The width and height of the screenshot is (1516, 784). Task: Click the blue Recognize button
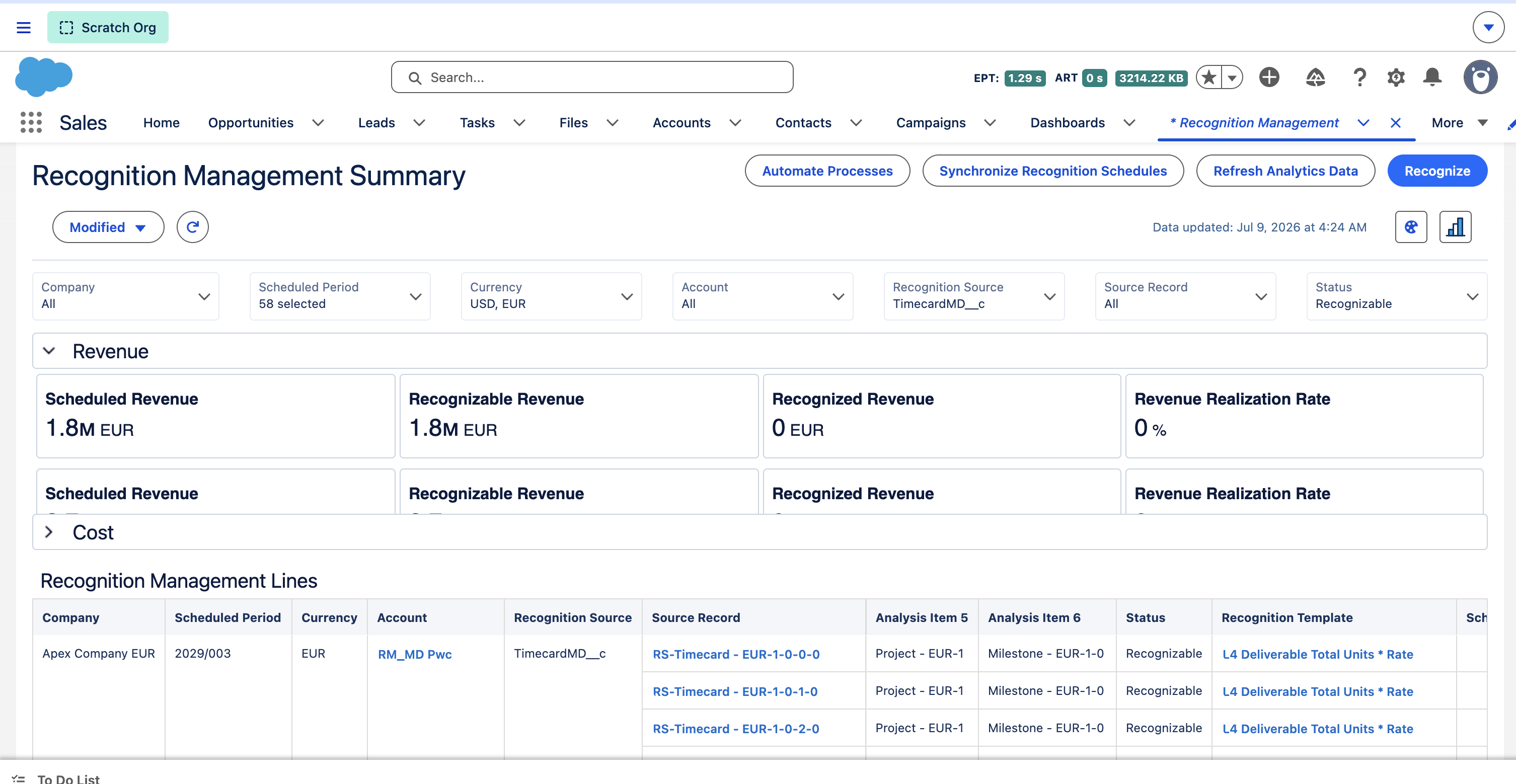pyautogui.click(x=1436, y=171)
